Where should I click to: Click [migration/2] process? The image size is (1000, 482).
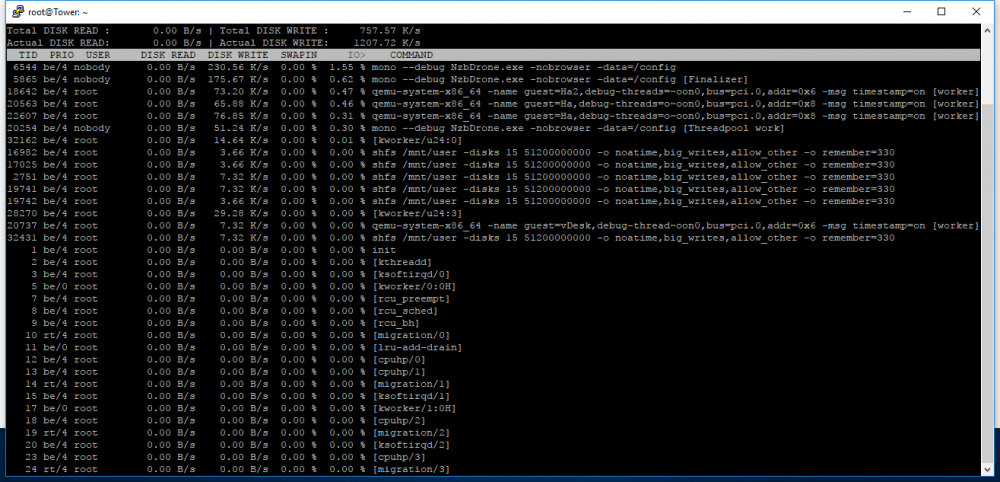pyautogui.click(x=411, y=433)
